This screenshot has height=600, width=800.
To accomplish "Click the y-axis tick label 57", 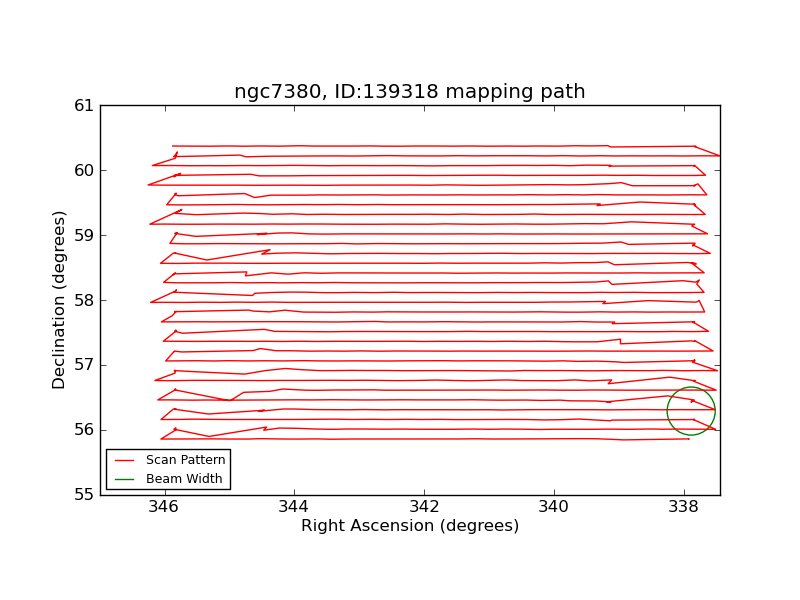I will [83, 365].
